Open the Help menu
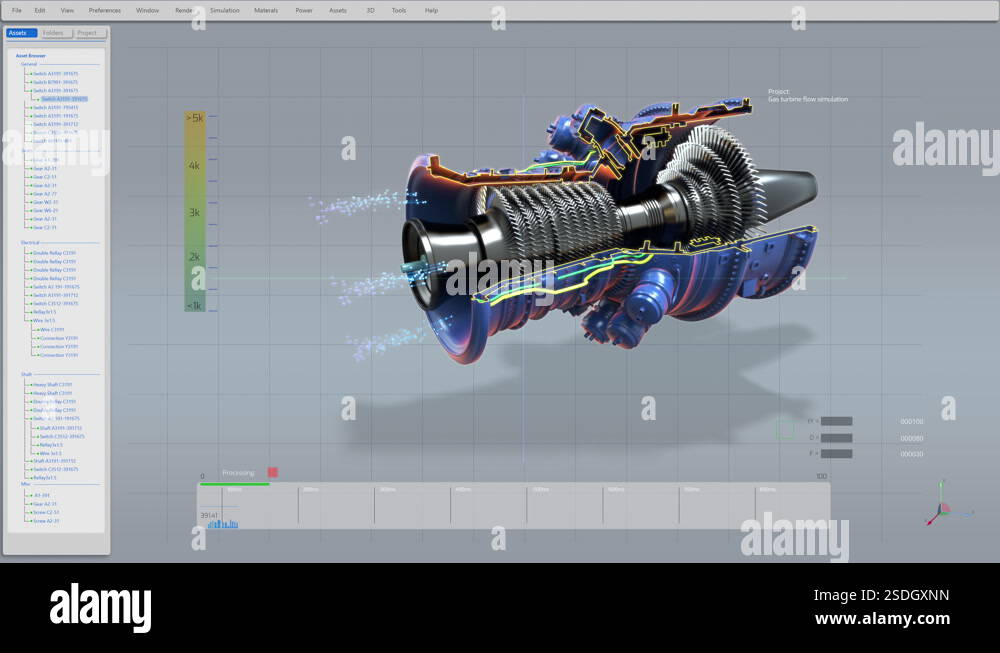1000x653 pixels. (431, 10)
